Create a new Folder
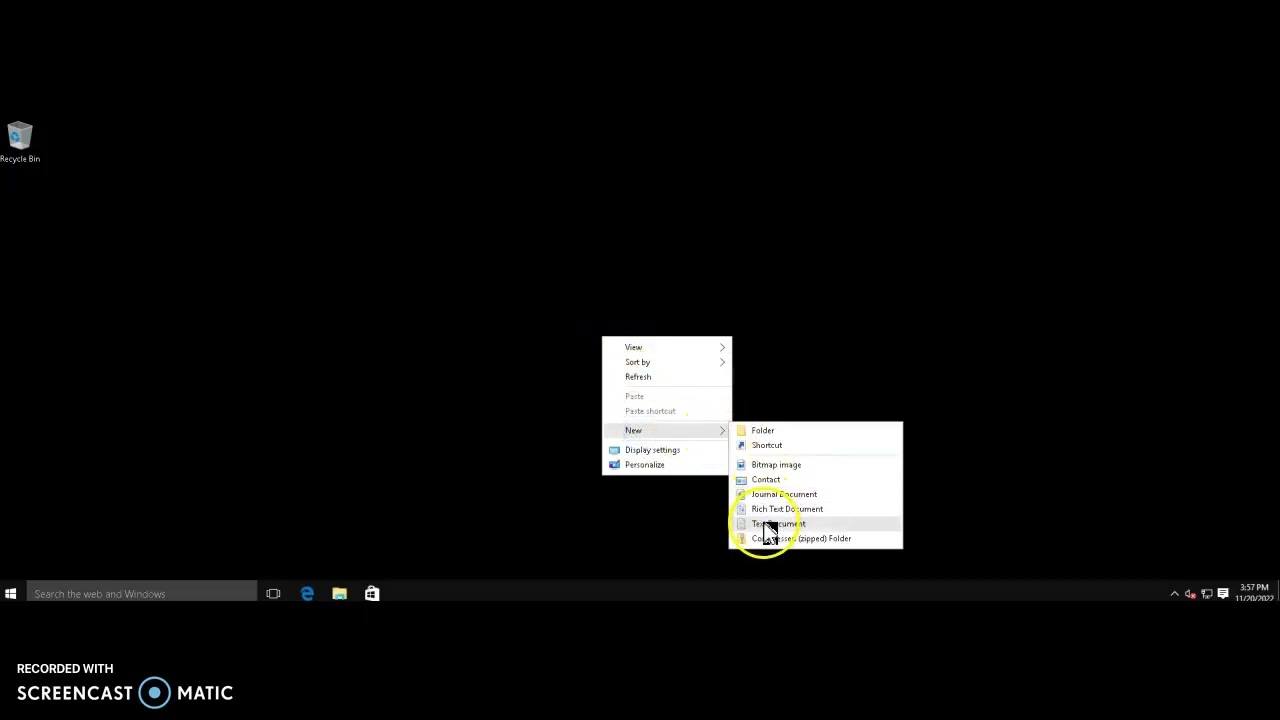 tap(816, 430)
